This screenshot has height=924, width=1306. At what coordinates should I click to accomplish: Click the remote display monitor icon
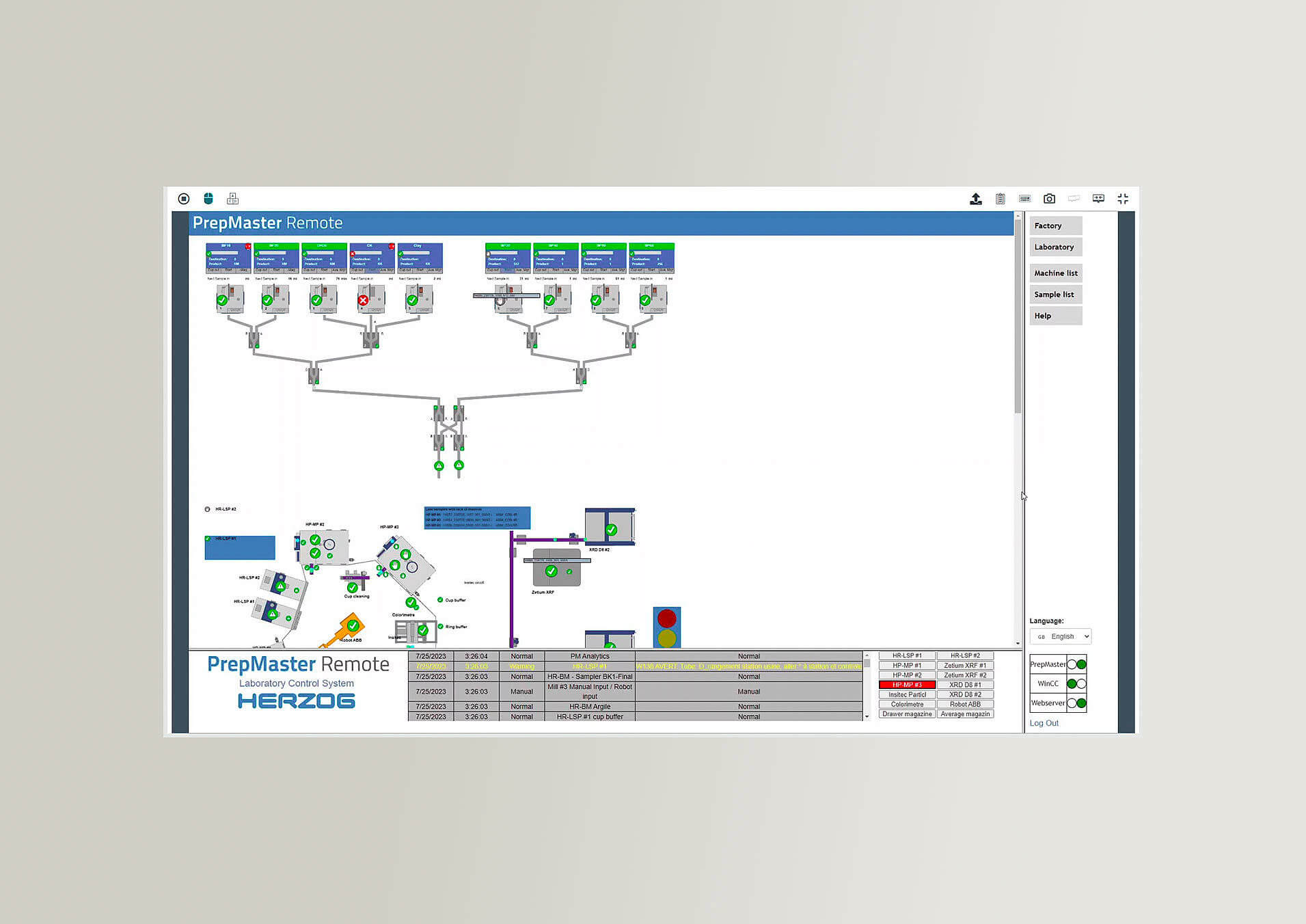pos(1098,199)
